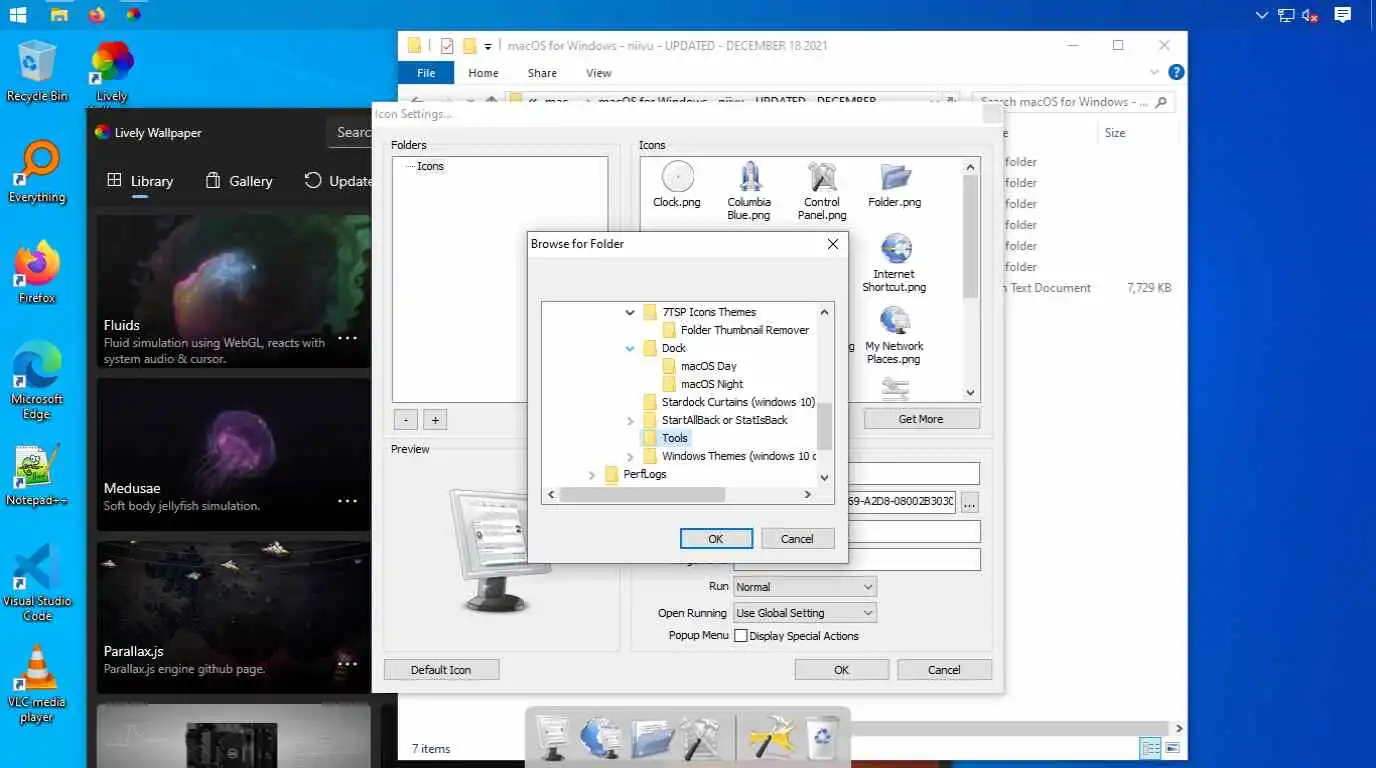Click the Browse for Folder vertical scrollbar thumb
Screen dimensions: 1376x768
[825, 426]
